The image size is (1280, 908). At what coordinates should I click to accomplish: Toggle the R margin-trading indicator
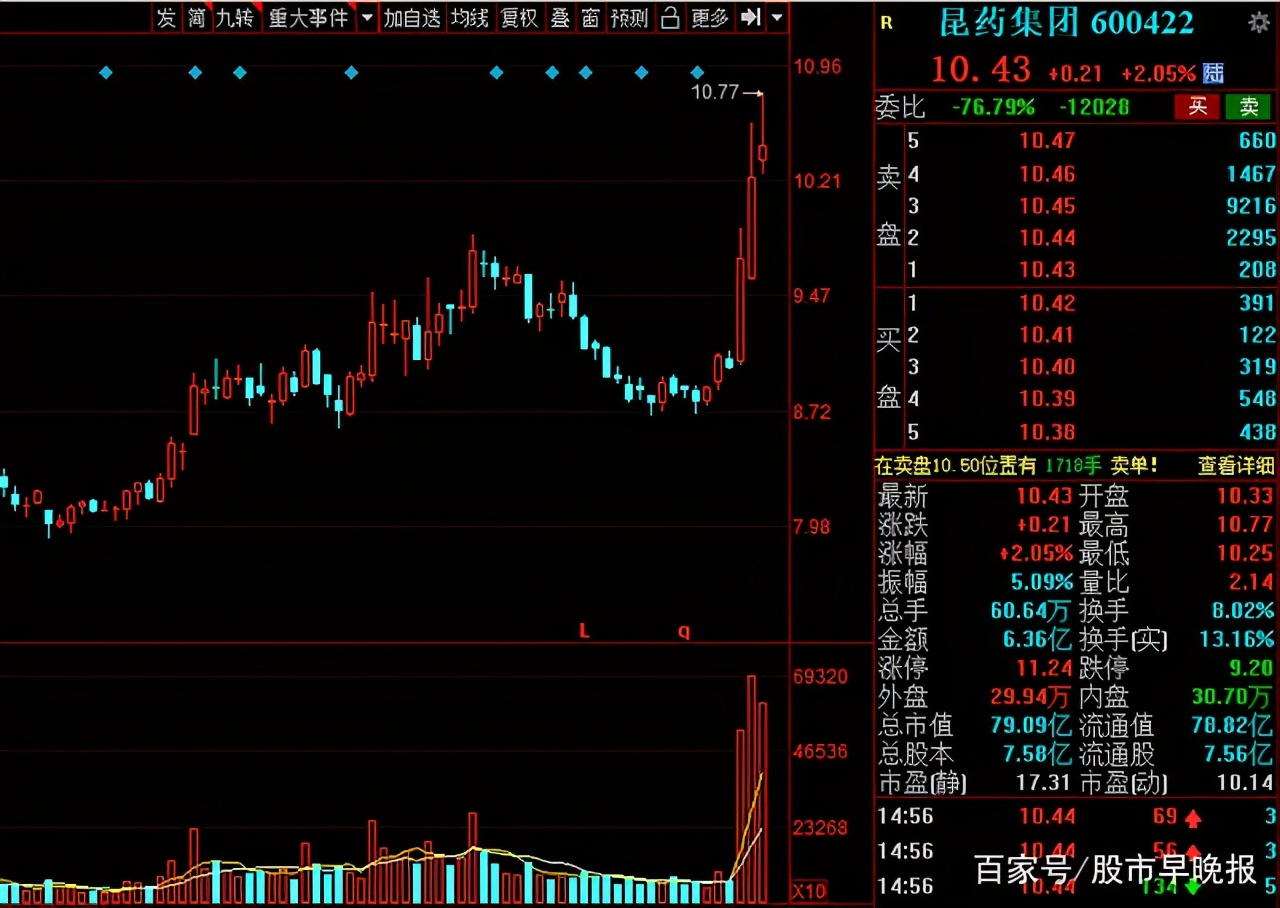tap(886, 24)
